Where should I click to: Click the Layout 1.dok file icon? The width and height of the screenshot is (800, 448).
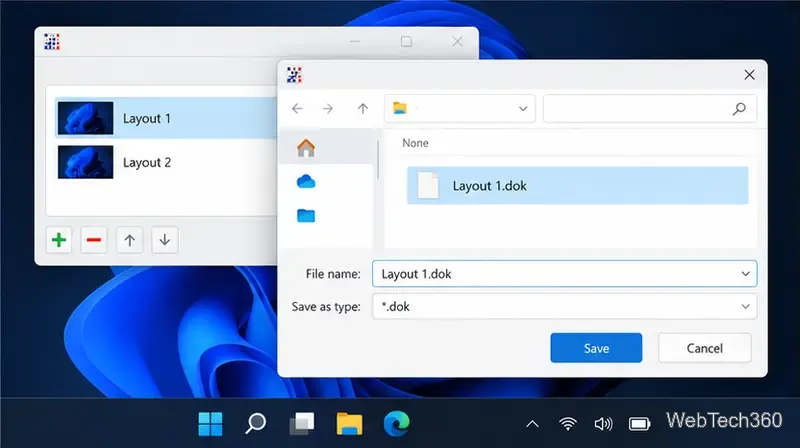coord(428,185)
